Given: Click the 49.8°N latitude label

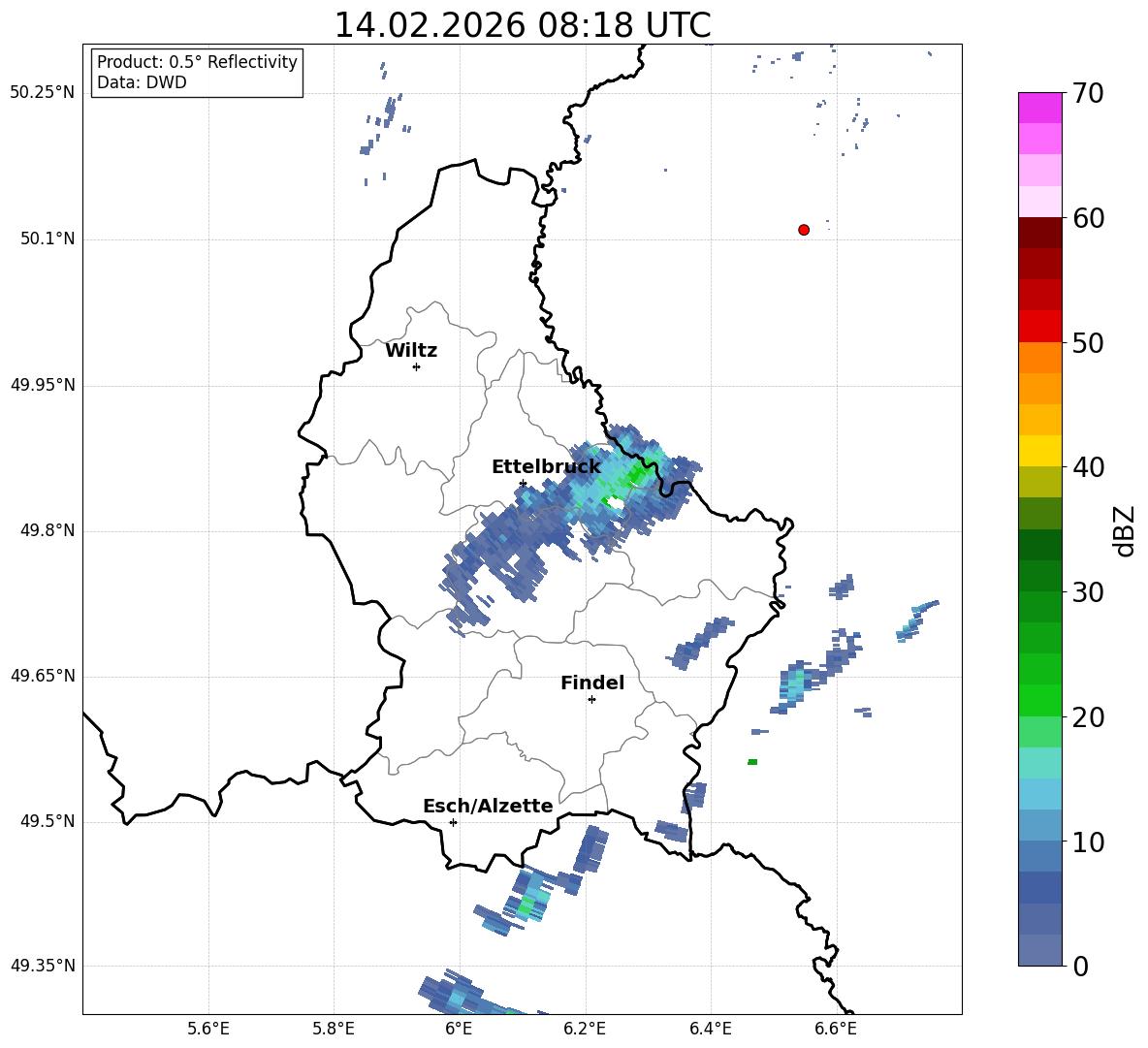Looking at the screenshot, I should click(48, 530).
